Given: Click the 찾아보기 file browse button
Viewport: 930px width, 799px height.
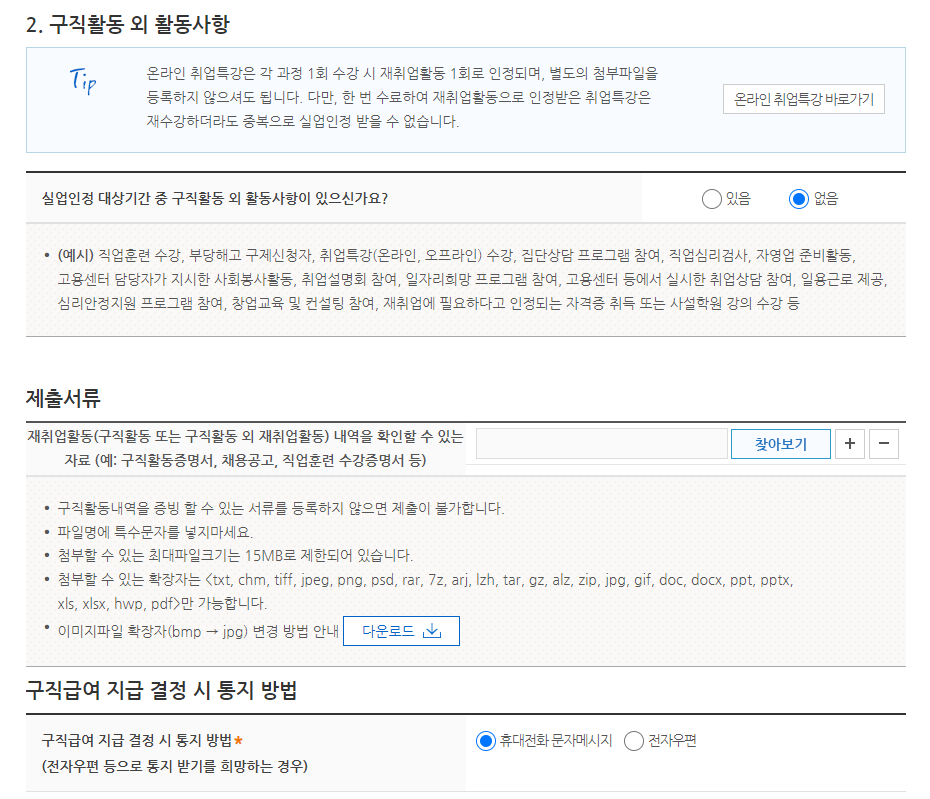Looking at the screenshot, I should point(781,444).
